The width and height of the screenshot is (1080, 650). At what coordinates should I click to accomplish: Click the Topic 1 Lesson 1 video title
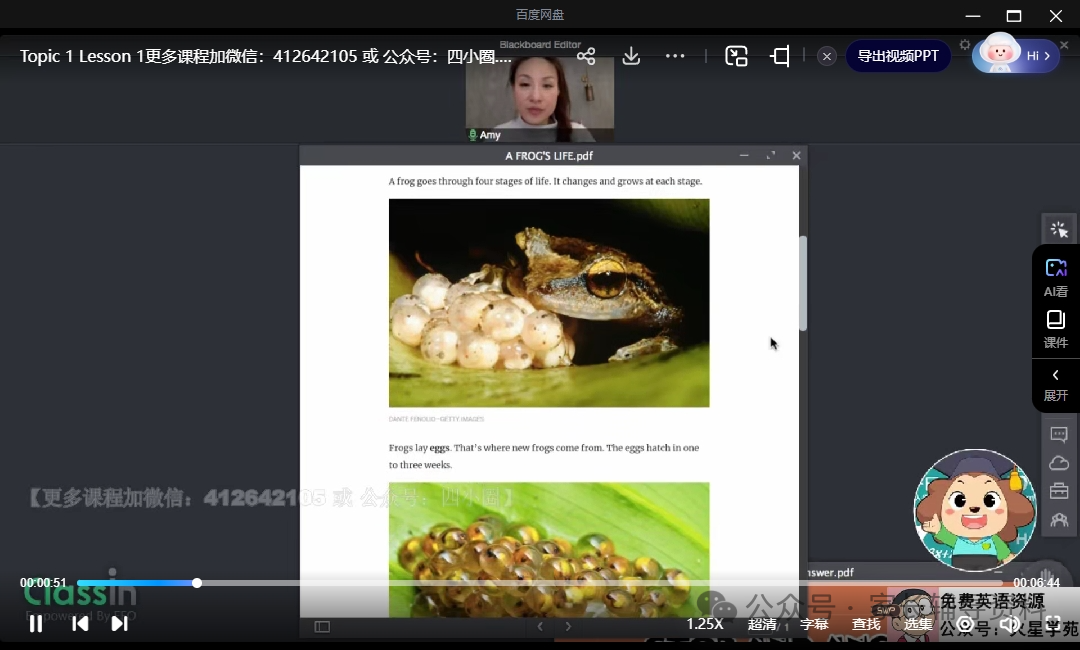265,56
